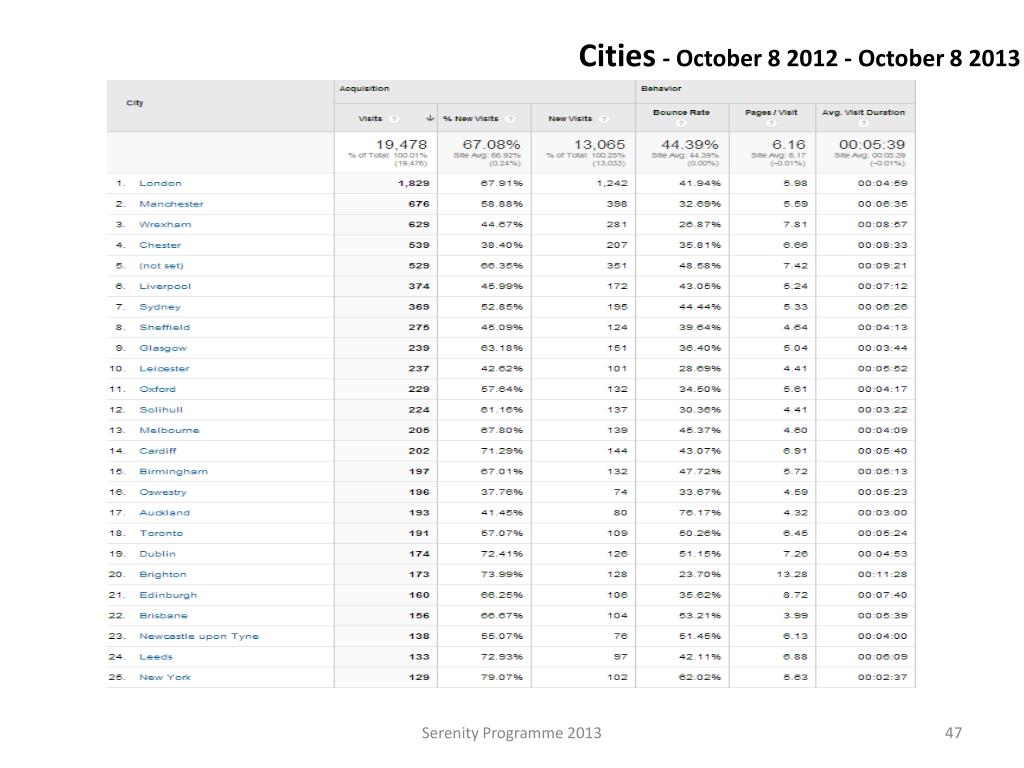The height and width of the screenshot is (768, 1024).
Task: Click Auckland's bounce rate 76.17%
Action: (699, 513)
